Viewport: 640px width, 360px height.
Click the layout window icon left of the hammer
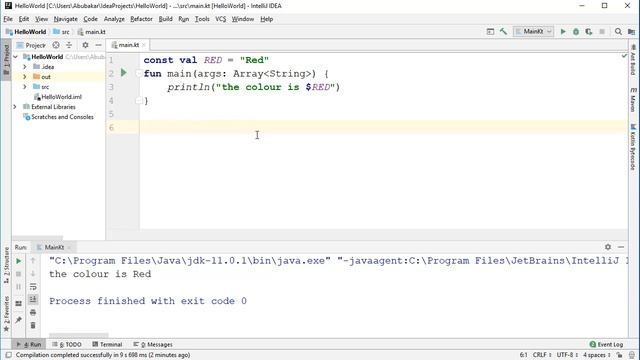pyautogui.click(x=490, y=31)
